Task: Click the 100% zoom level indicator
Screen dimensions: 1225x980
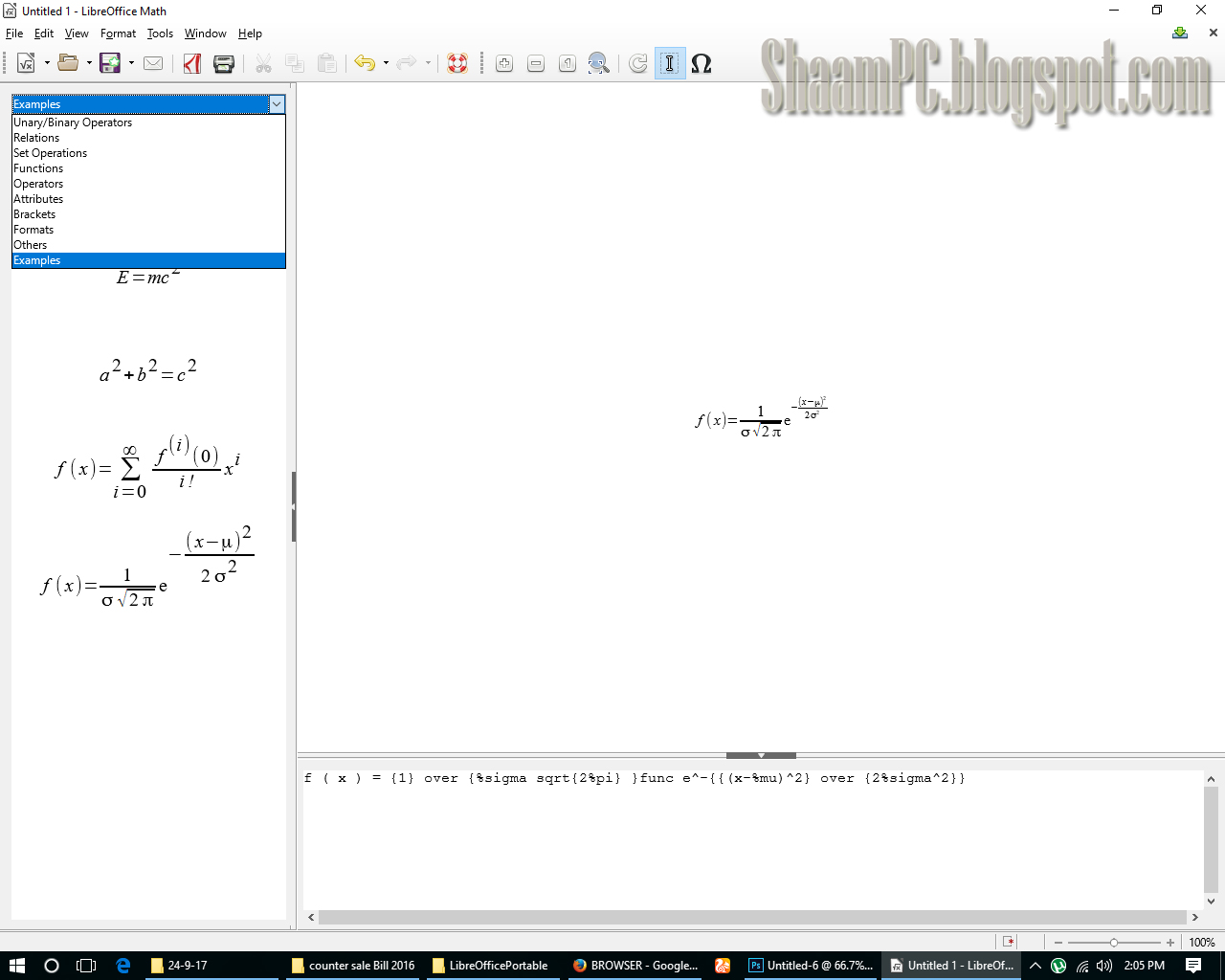Action: pyautogui.click(x=1202, y=943)
